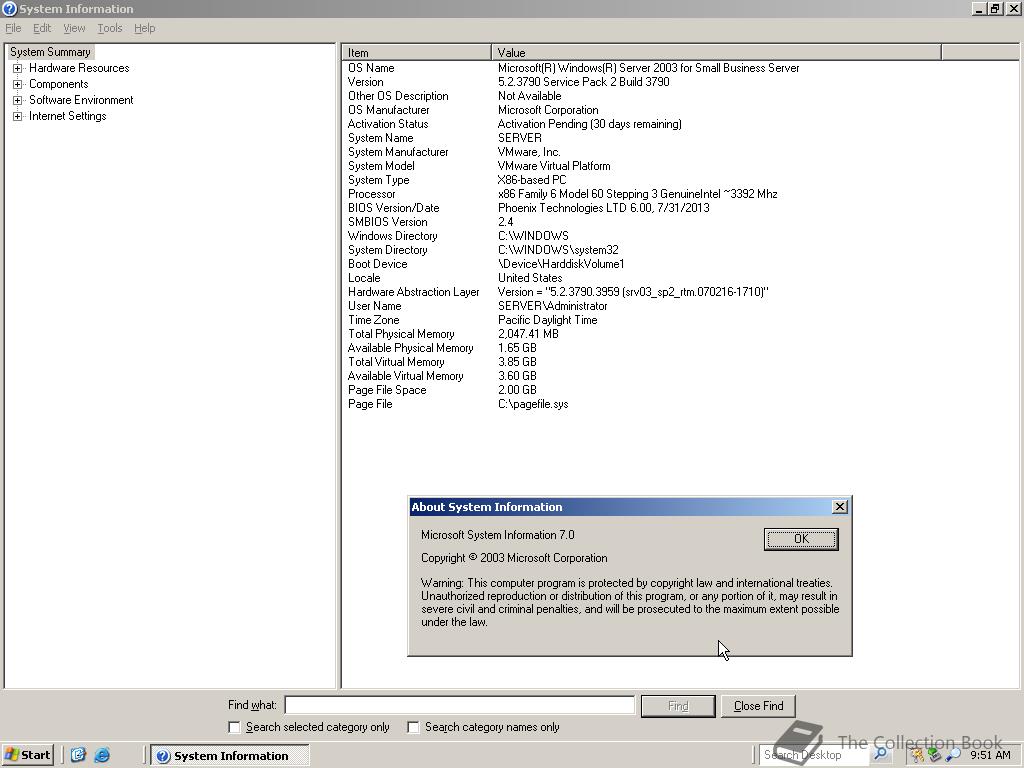
Task: Click the Search Desktop field in the taskbar
Action: (x=815, y=755)
